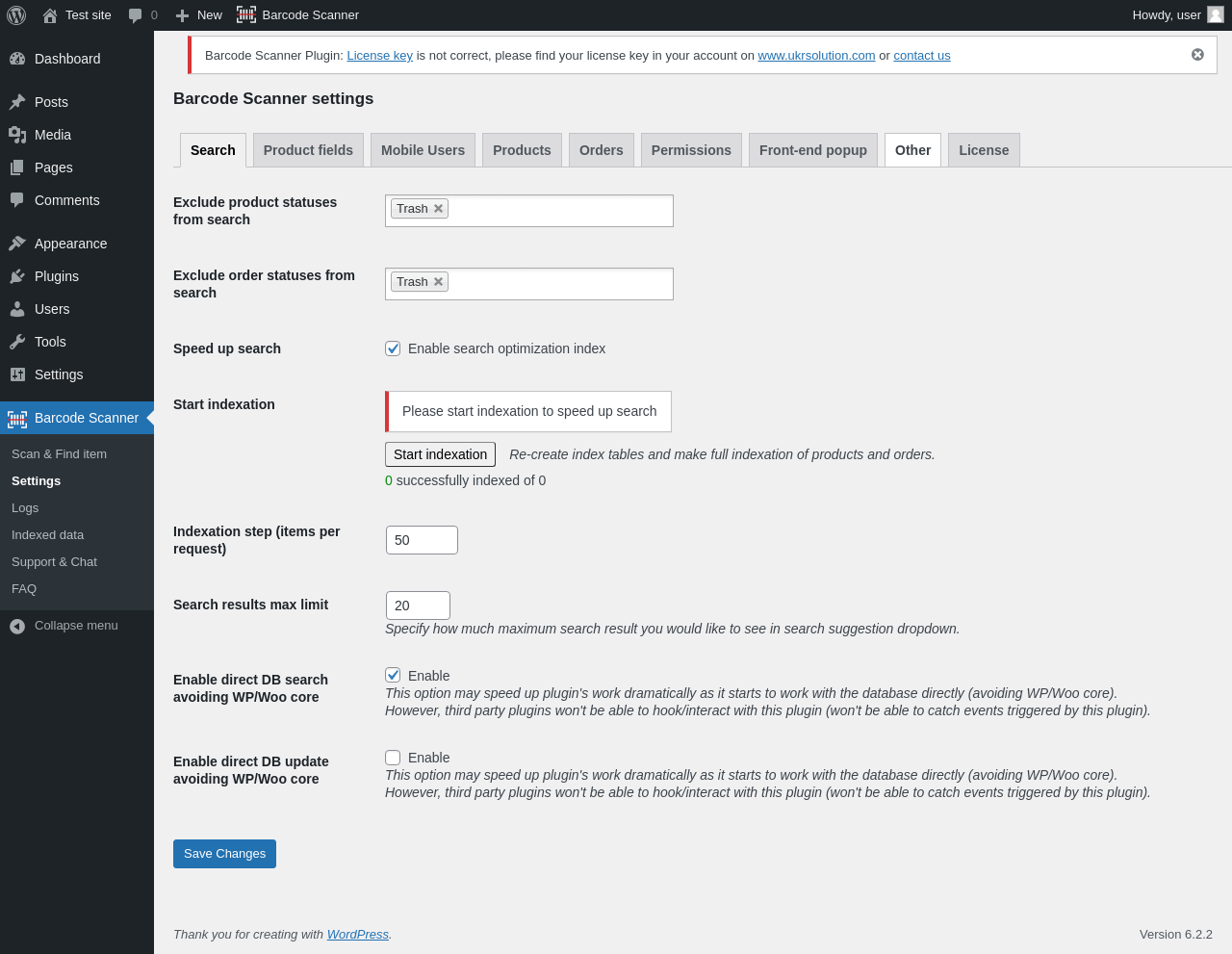Click the Appearance paintbrush icon
This screenshot has width=1232, height=954.
(x=17, y=244)
